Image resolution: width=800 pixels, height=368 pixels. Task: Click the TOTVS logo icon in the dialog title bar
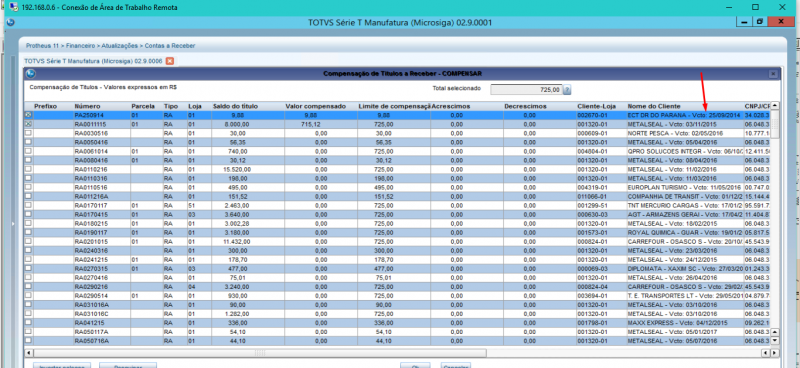click(x=31, y=74)
